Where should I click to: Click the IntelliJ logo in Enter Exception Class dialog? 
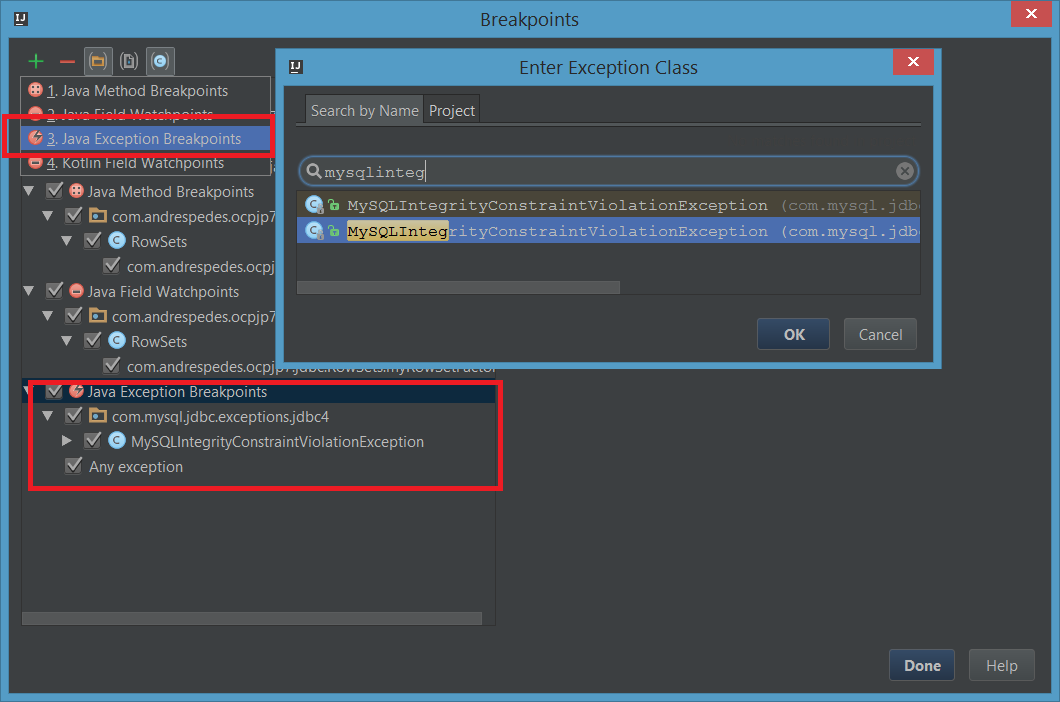click(x=295, y=66)
